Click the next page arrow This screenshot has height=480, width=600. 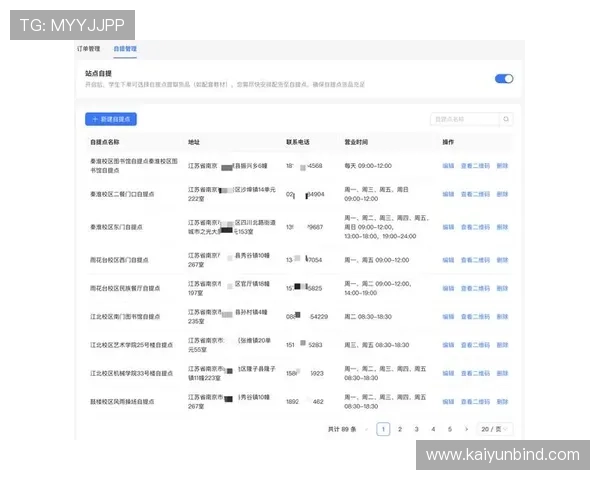pos(466,429)
